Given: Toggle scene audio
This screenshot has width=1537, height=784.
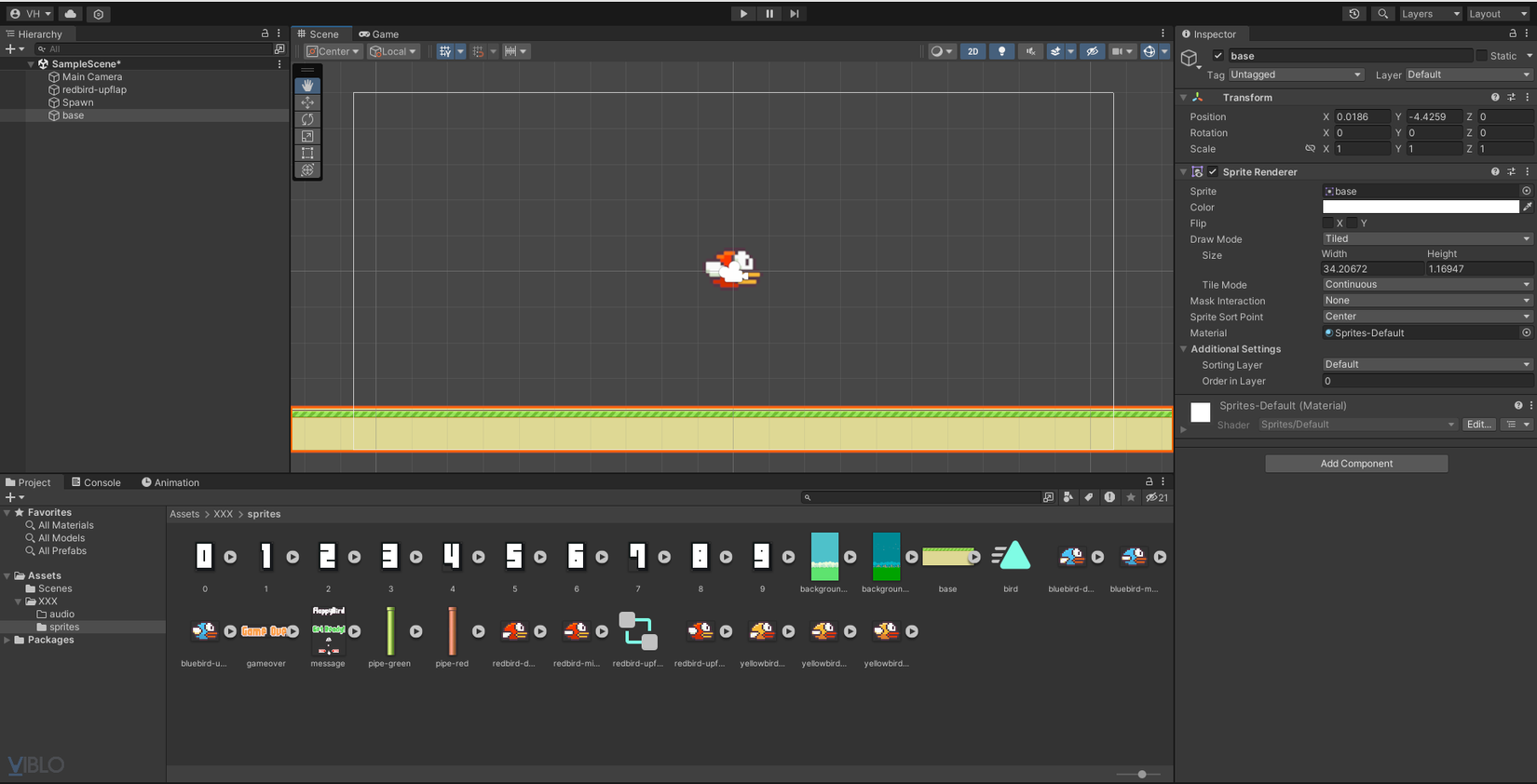Looking at the screenshot, I should pos(1030,51).
